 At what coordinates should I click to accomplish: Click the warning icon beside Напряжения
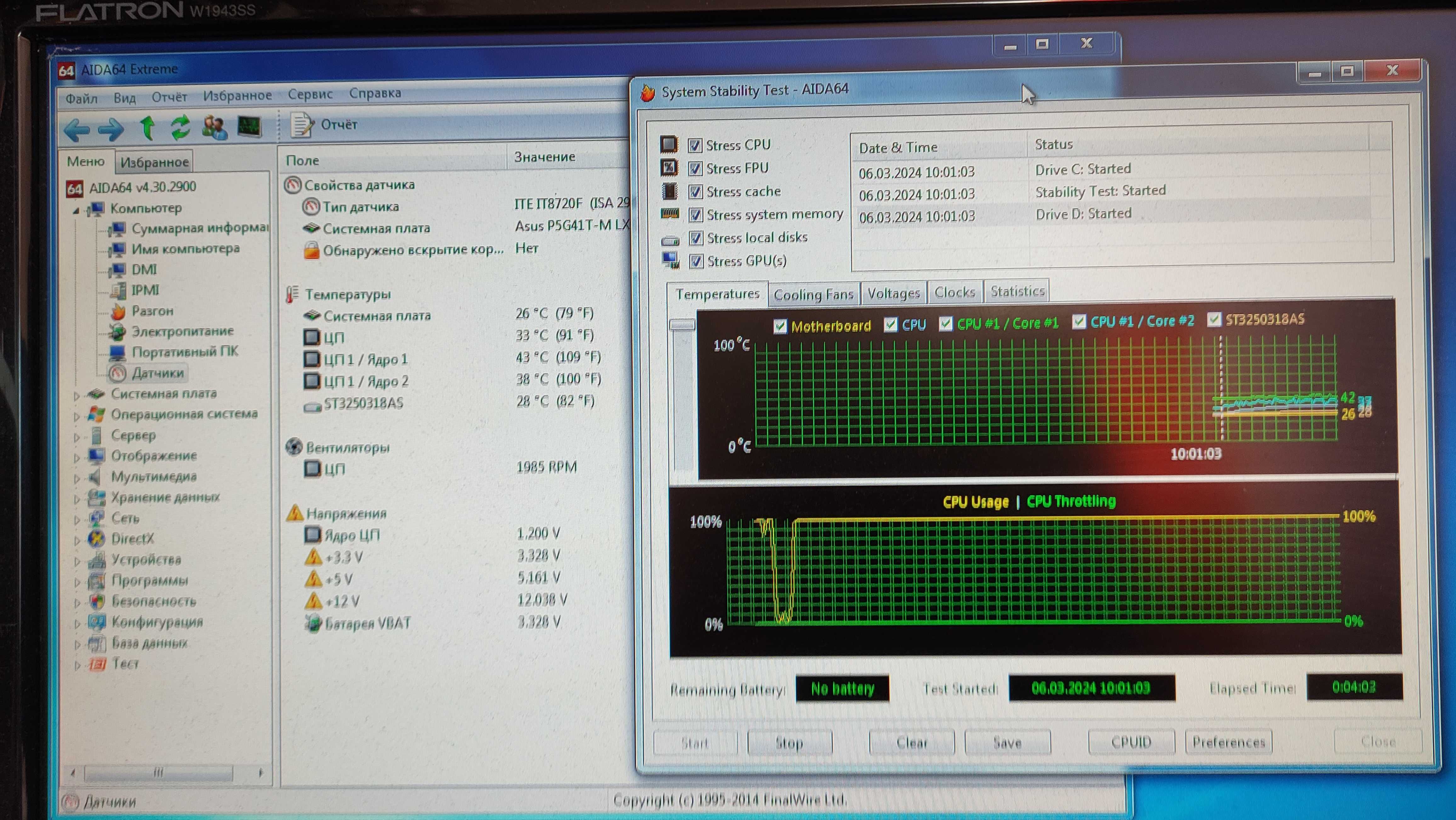(x=294, y=513)
